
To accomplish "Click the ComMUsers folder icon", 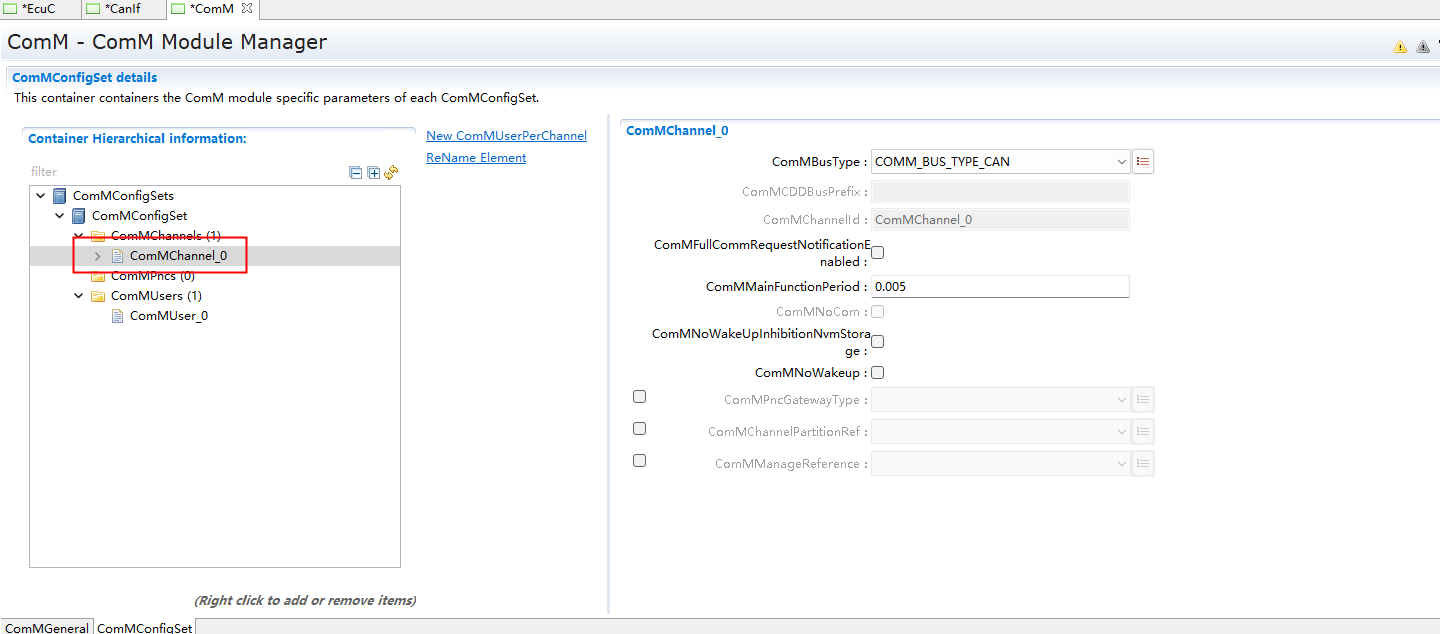I will 98,296.
